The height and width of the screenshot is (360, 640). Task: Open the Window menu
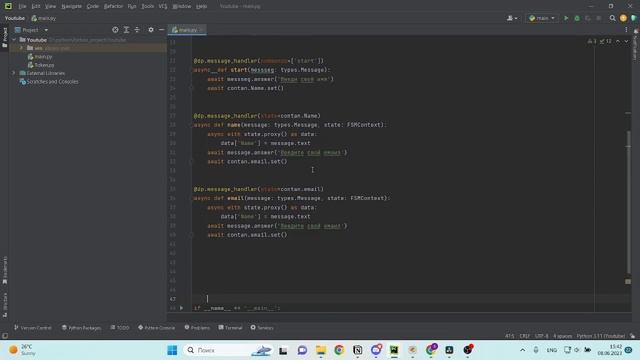coord(182,6)
